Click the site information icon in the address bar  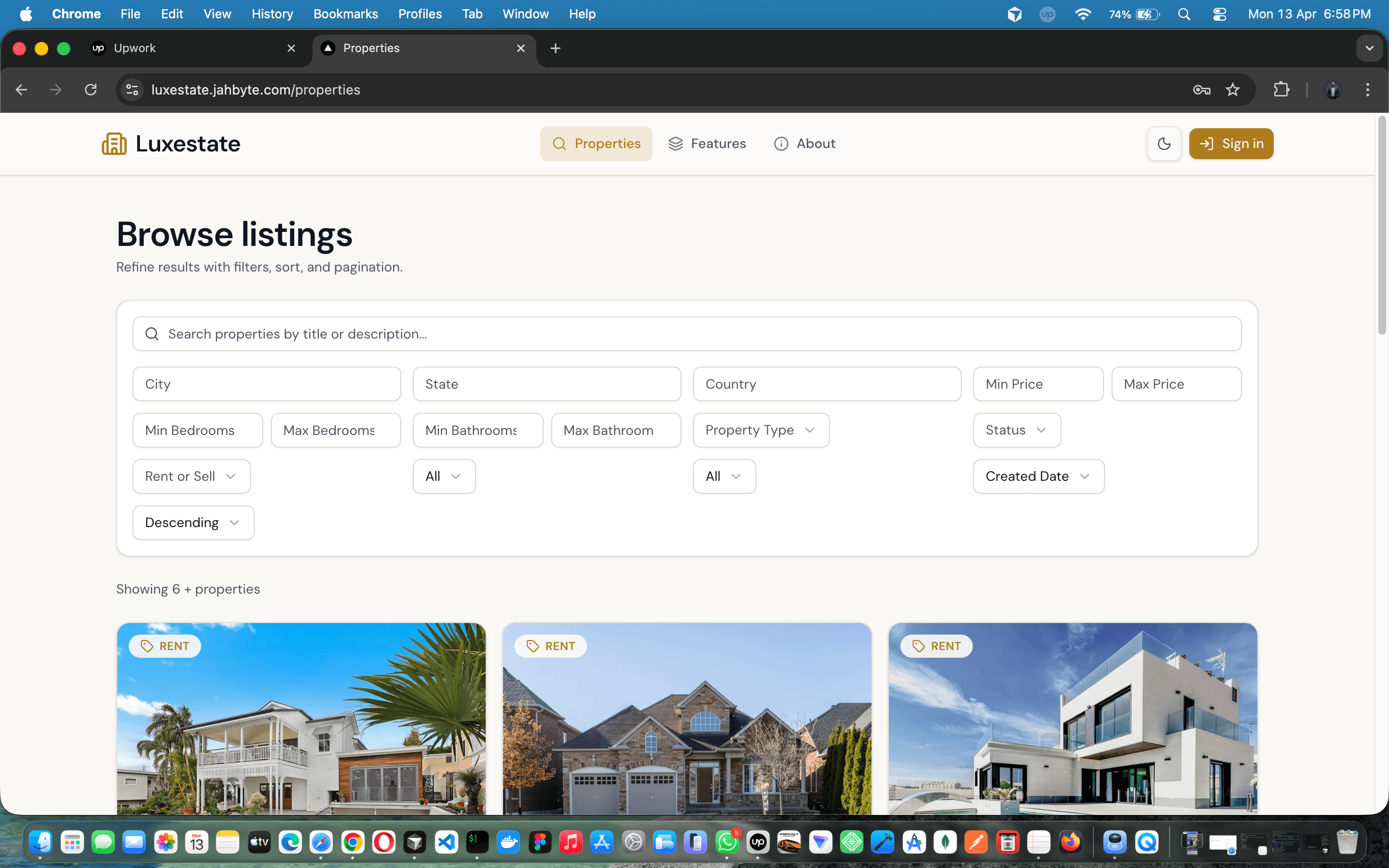[132, 90]
